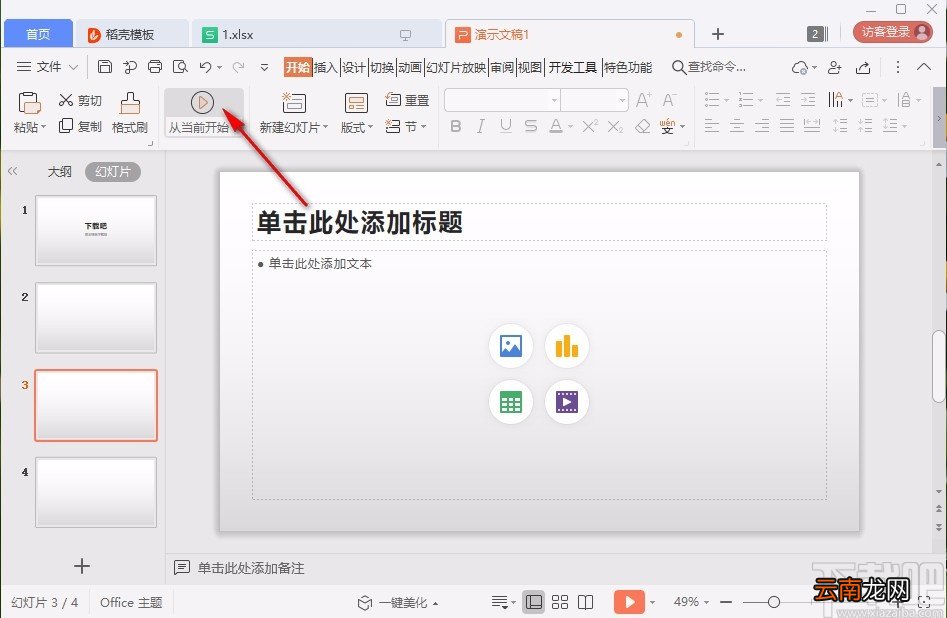The height and width of the screenshot is (618, 947).
Task: Start slideshow with 从当前开始
Action: [x=204, y=112]
